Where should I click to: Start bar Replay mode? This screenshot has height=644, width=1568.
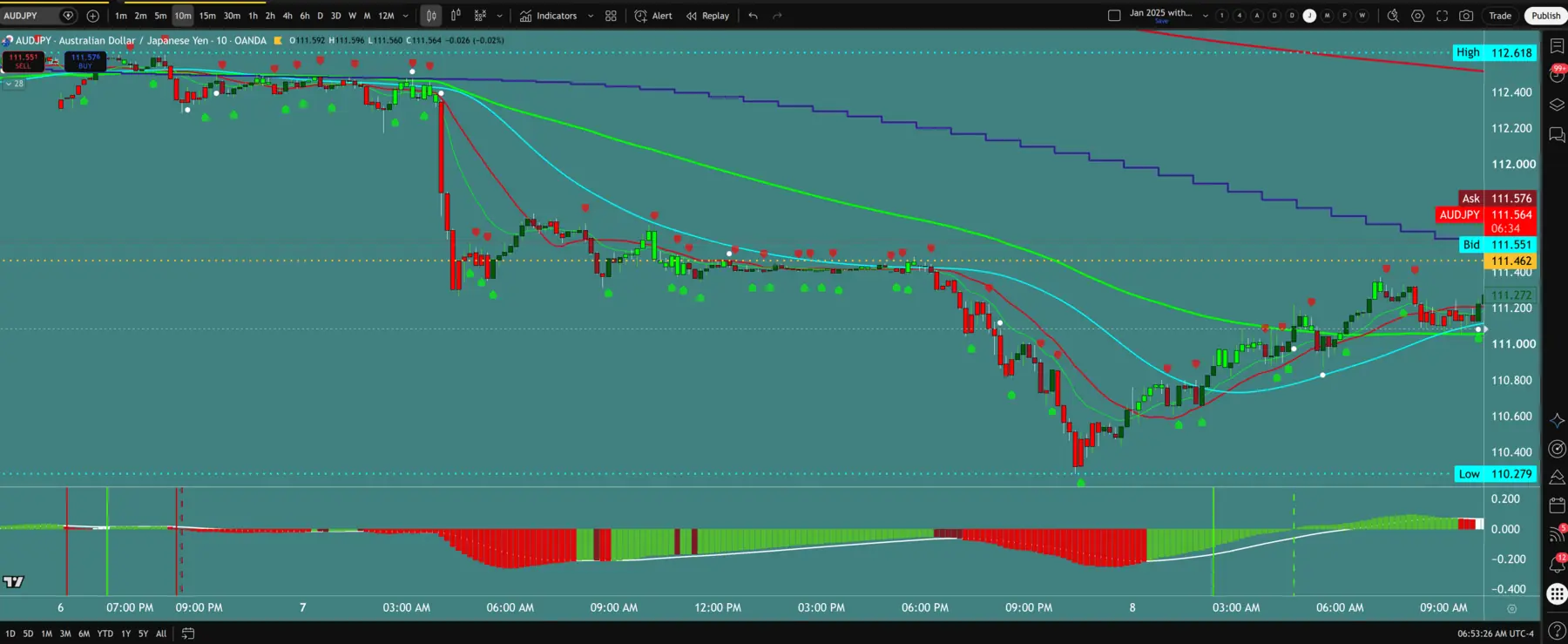[707, 16]
